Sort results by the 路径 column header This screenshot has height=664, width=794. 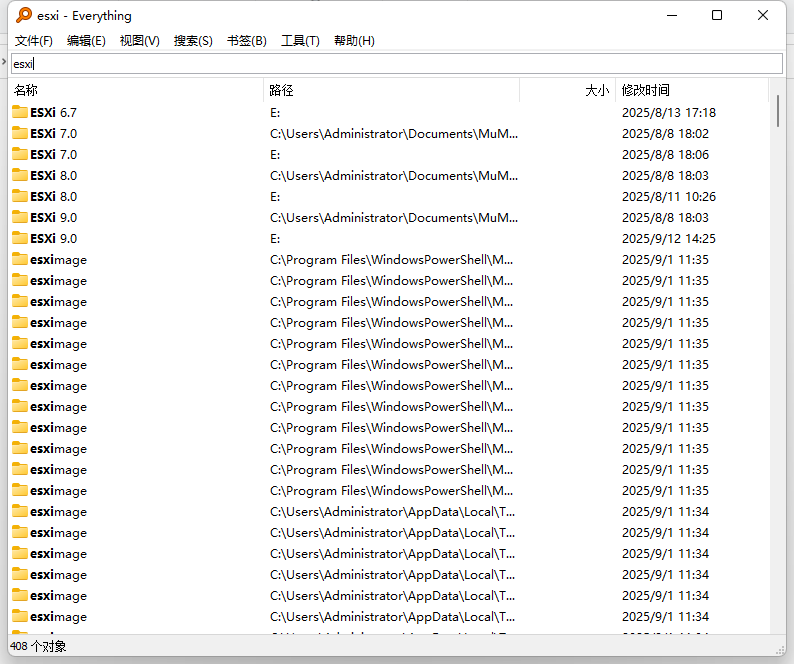(x=391, y=90)
